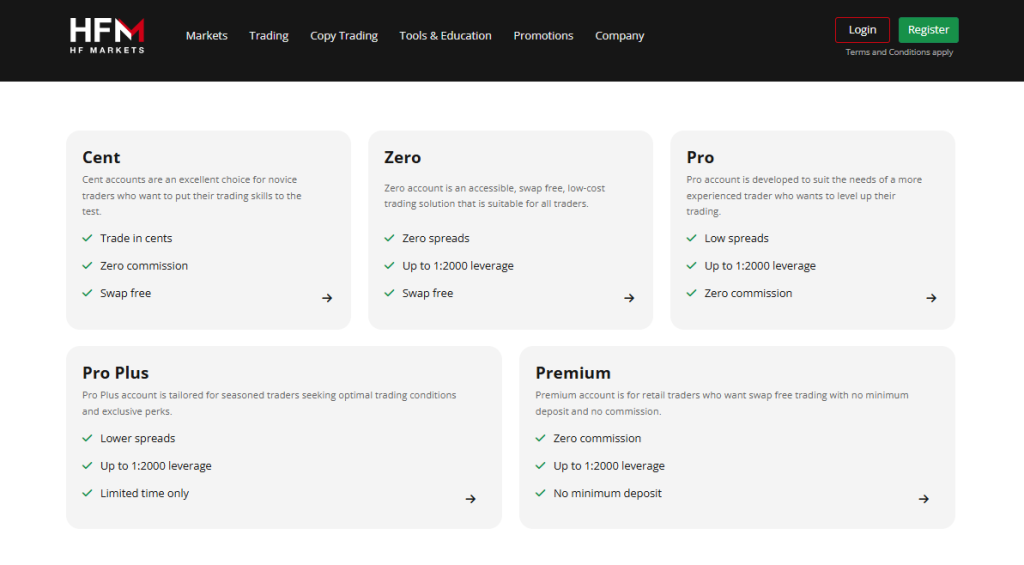1024x565 pixels.
Task: Open the Terms and Conditions apply link
Action: click(899, 52)
